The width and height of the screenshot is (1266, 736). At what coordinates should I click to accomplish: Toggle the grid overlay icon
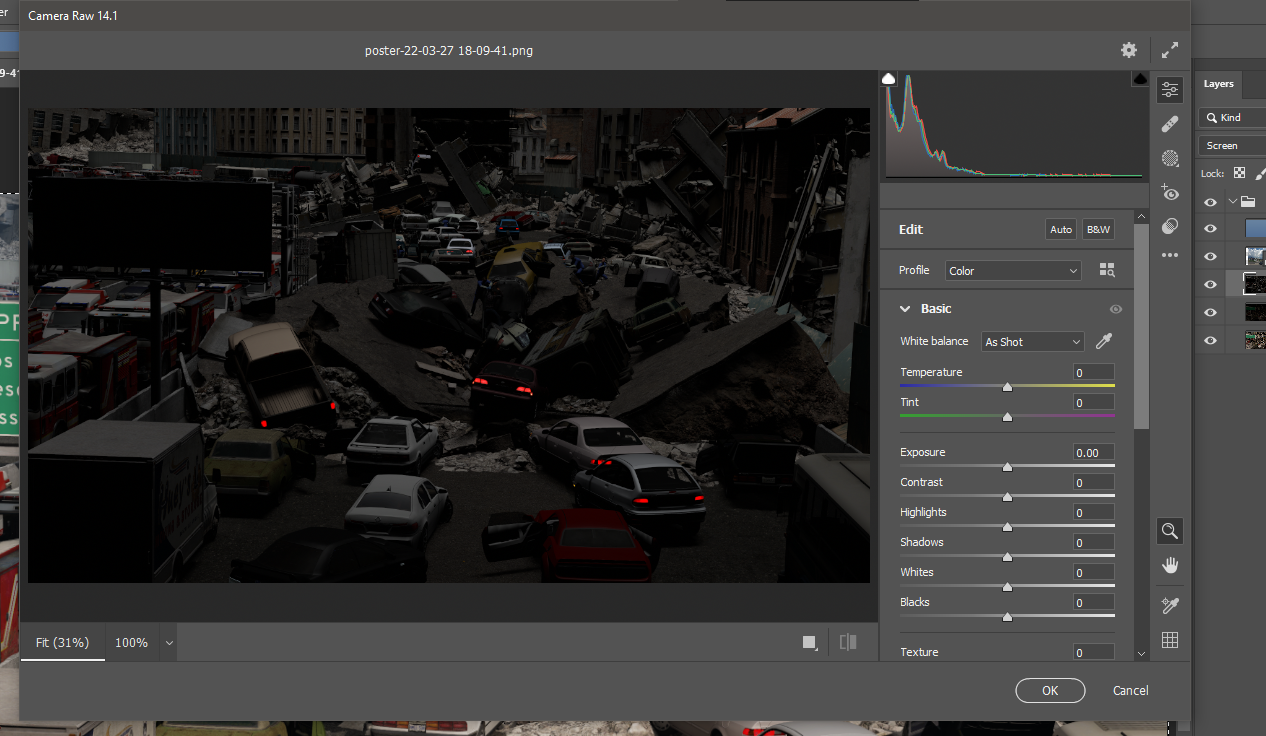pyautogui.click(x=1169, y=640)
